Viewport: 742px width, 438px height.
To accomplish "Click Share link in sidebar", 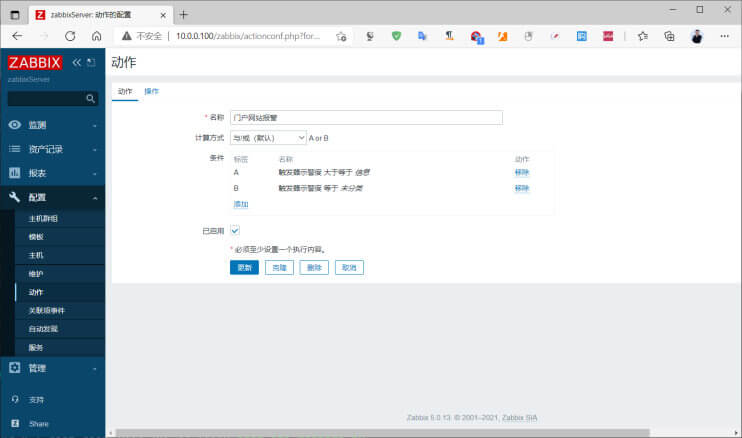I will (39, 424).
